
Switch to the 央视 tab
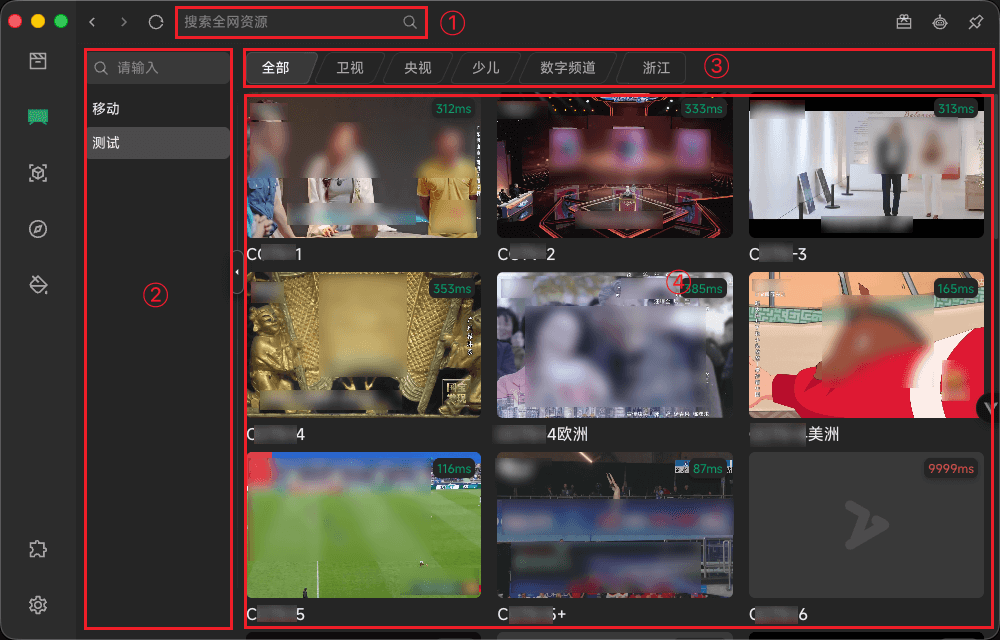[x=417, y=68]
